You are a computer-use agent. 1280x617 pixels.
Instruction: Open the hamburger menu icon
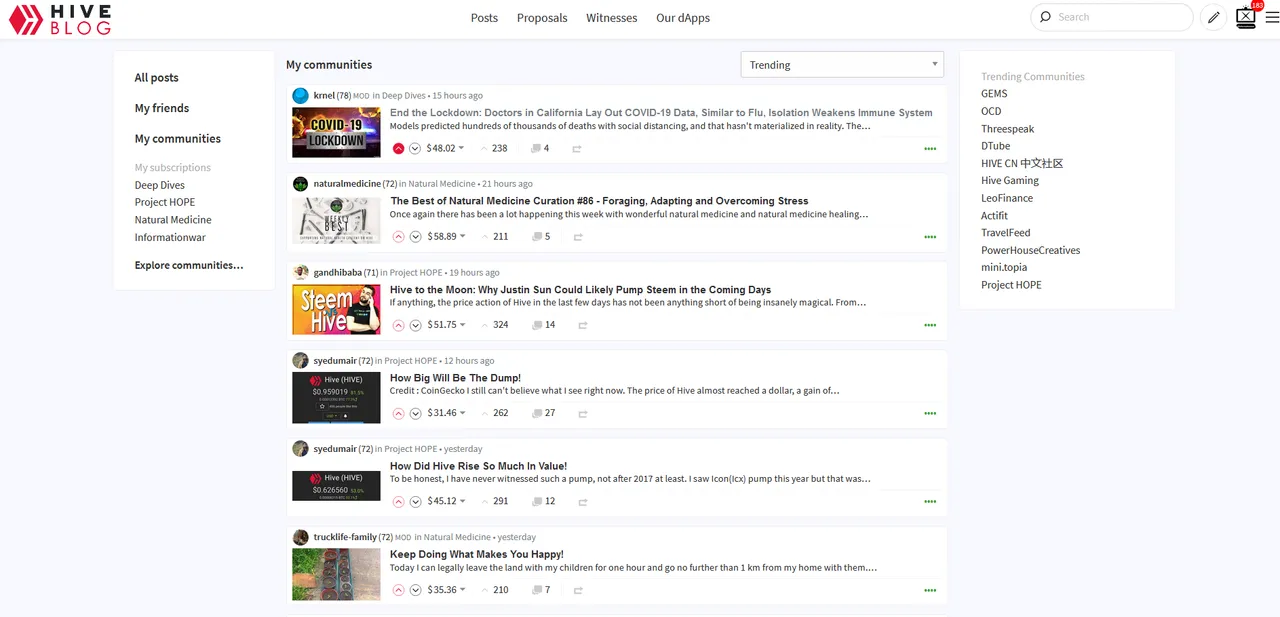tap(1272, 17)
